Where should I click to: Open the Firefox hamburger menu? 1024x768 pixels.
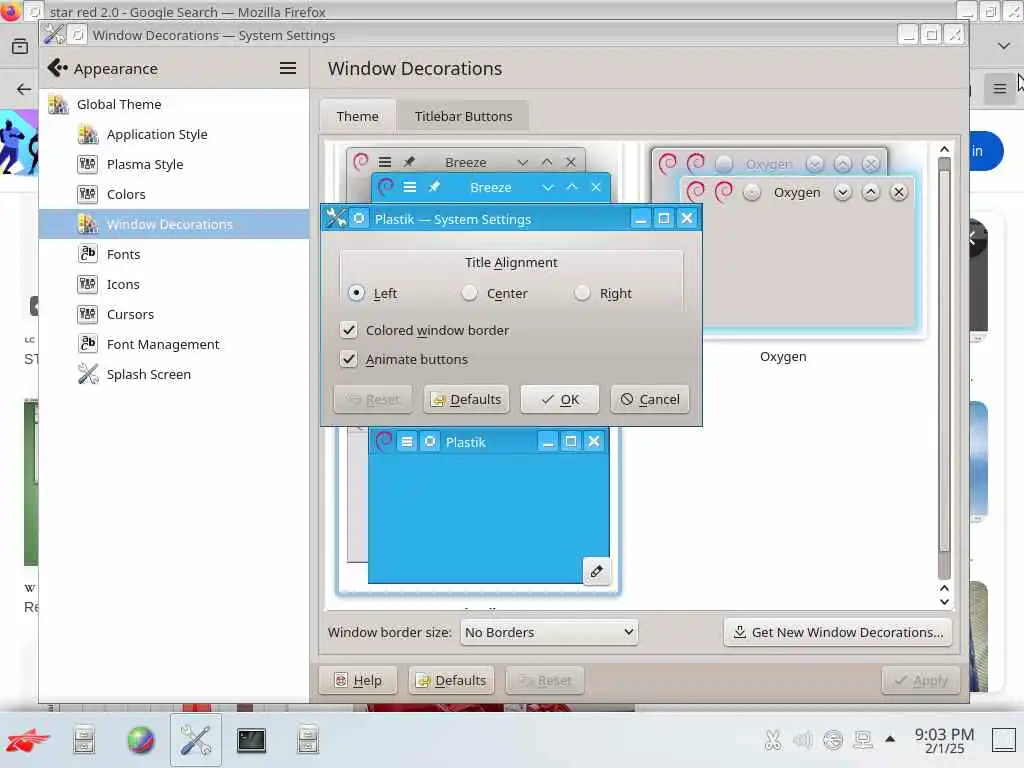click(x=999, y=88)
